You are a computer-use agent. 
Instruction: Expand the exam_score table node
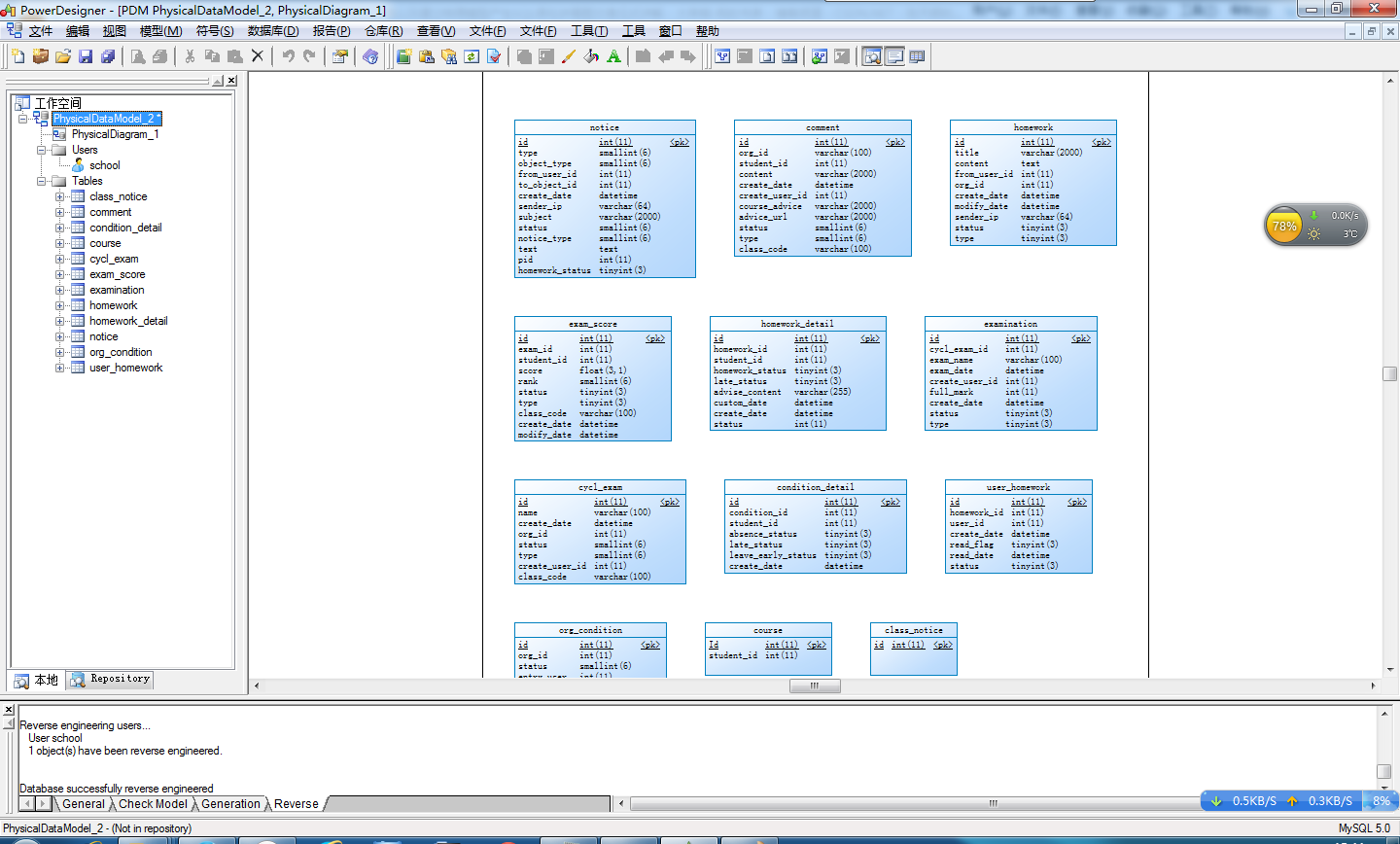(60, 274)
